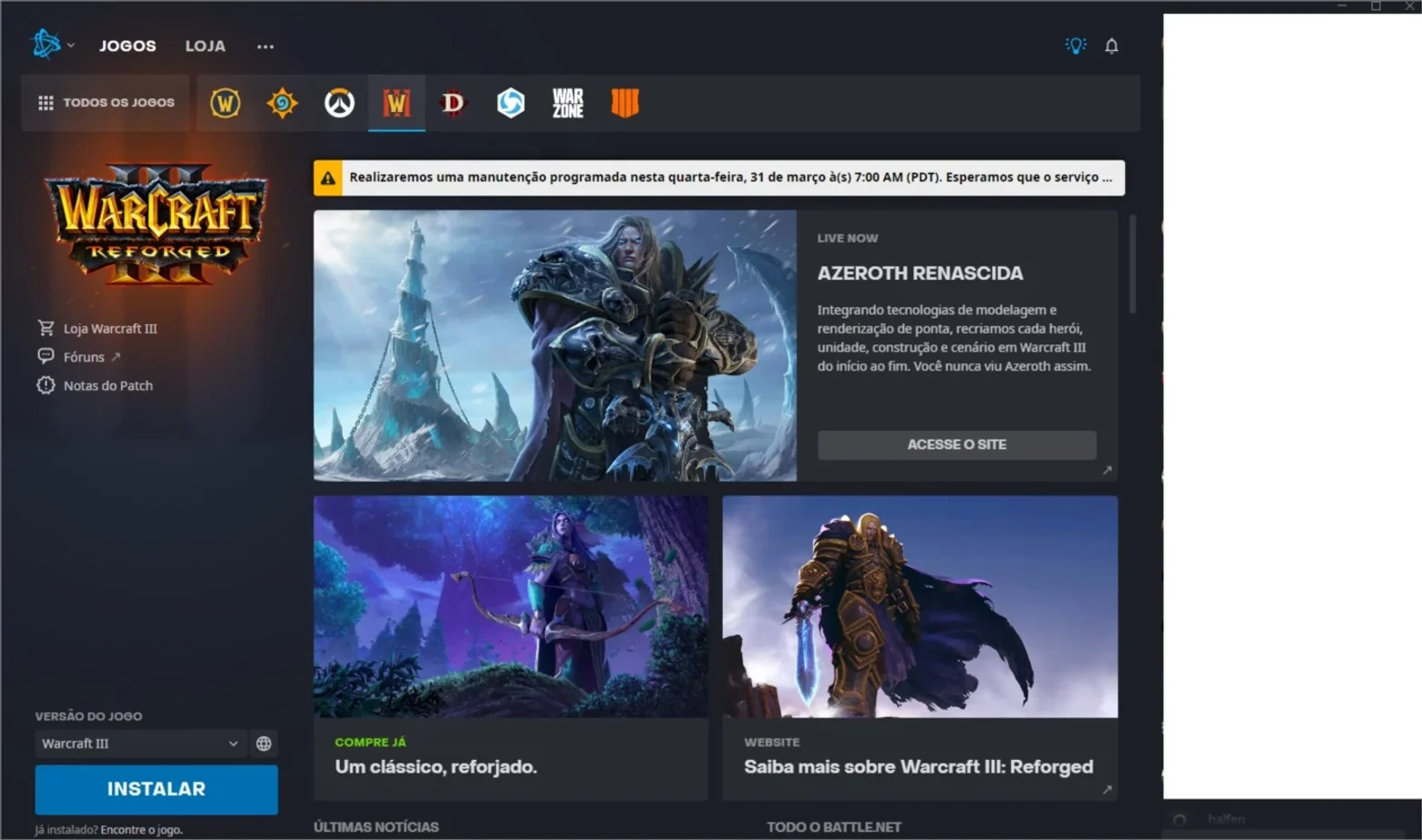Click the Encontre o jogo link
The width and height of the screenshot is (1422, 840).
141,830
